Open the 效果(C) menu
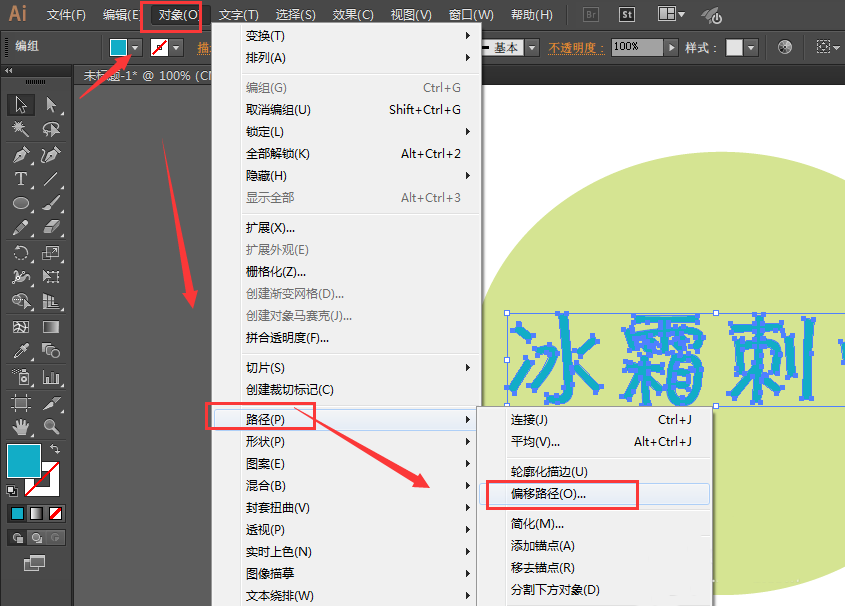845x606 pixels. pos(353,15)
